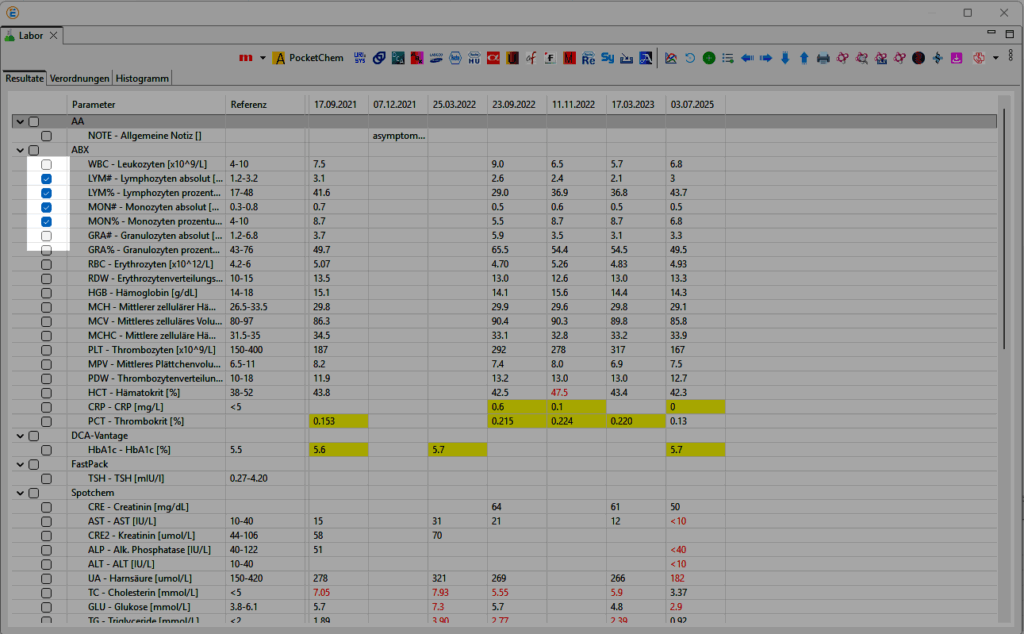
Task: Click the printer icon in toolbar
Action: (823, 58)
